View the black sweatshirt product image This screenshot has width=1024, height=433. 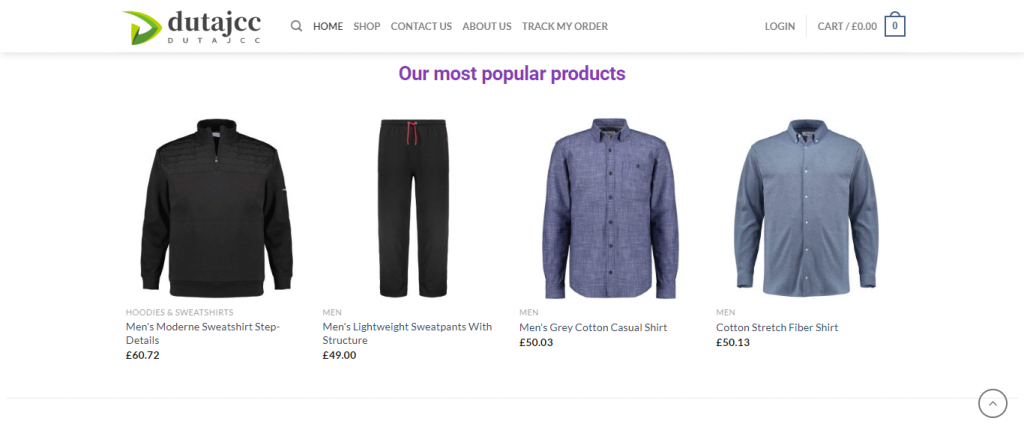click(x=217, y=207)
